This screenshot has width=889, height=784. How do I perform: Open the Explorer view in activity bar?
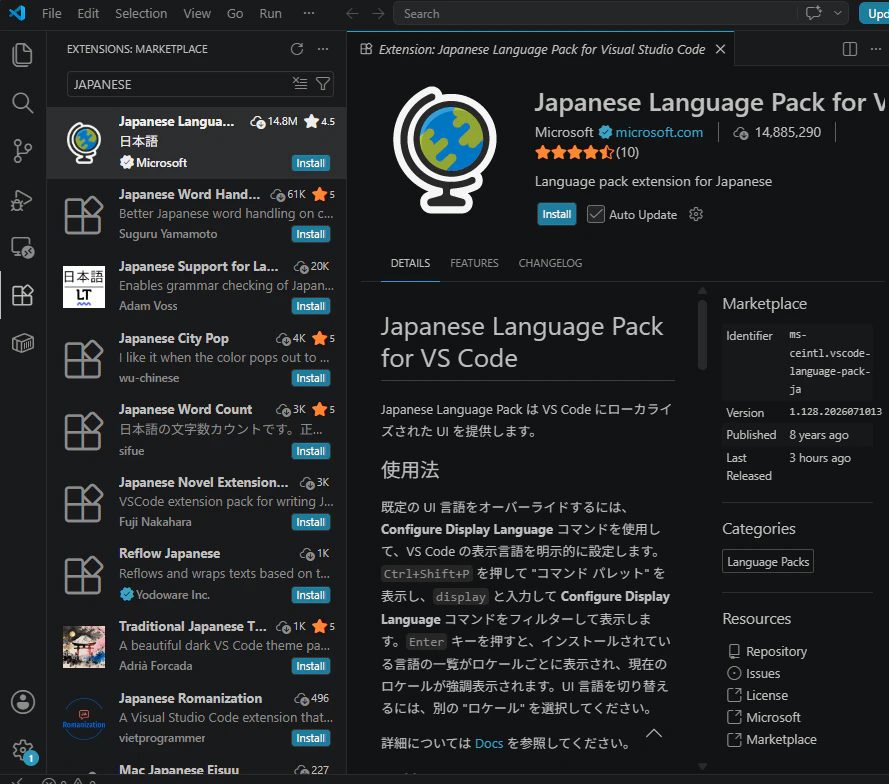tap(23, 55)
